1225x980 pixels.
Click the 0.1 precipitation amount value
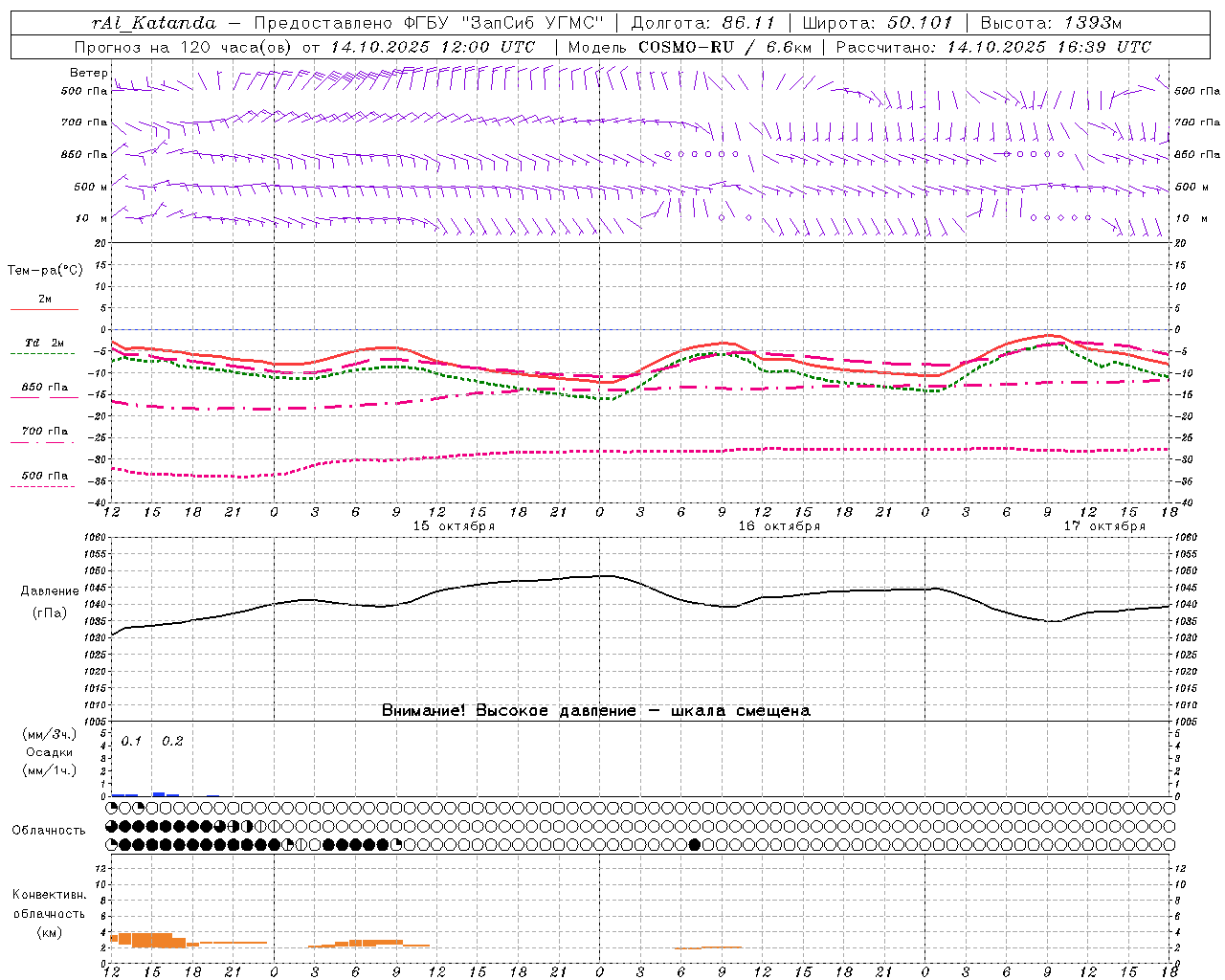coord(131,742)
